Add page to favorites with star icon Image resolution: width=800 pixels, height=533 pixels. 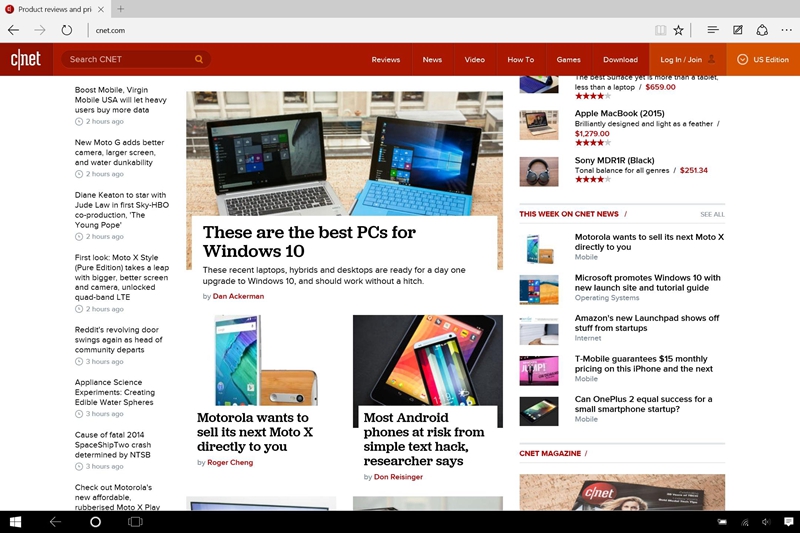click(678, 30)
